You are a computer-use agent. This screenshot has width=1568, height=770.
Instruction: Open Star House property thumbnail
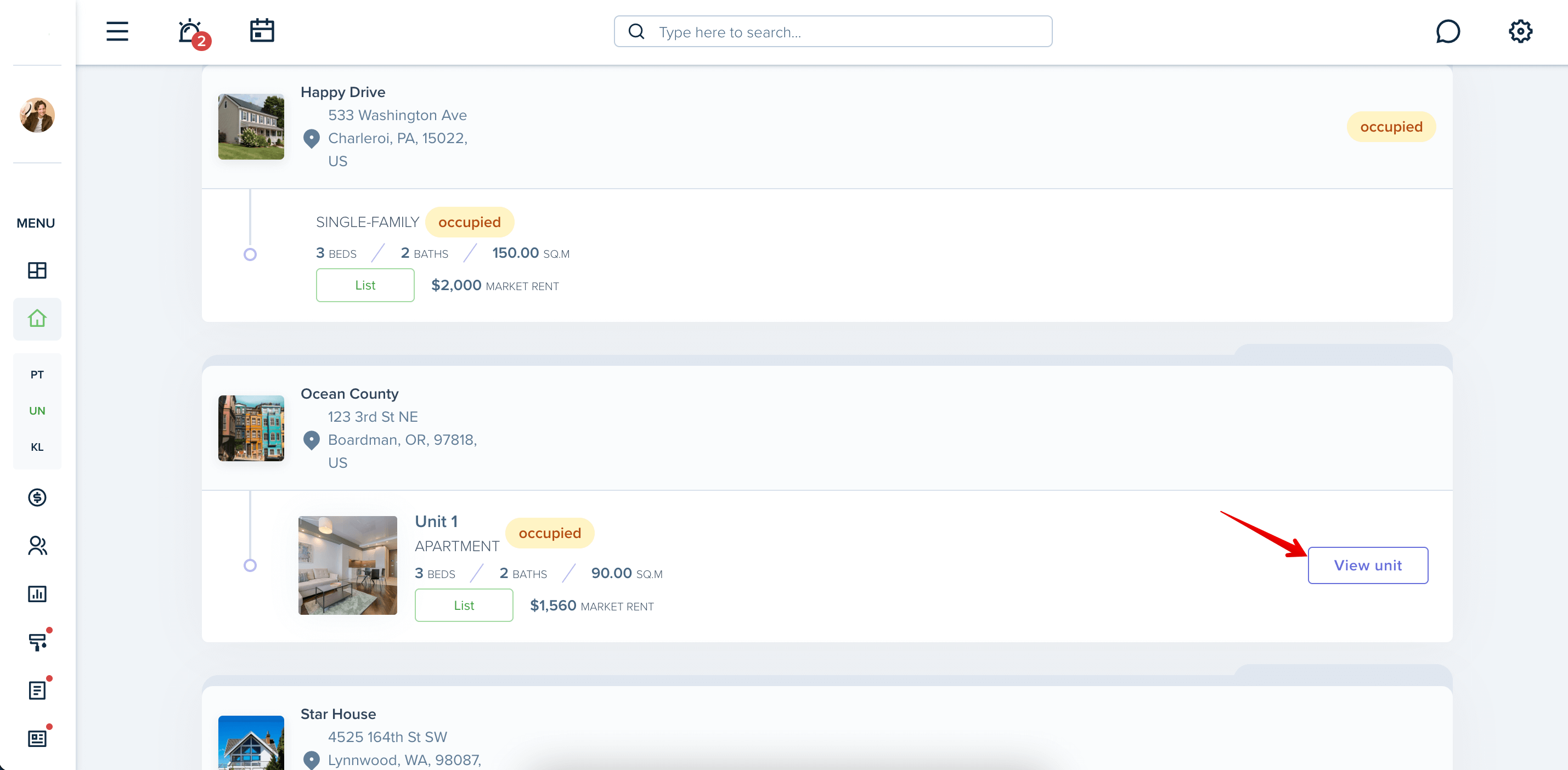click(x=251, y=743)
